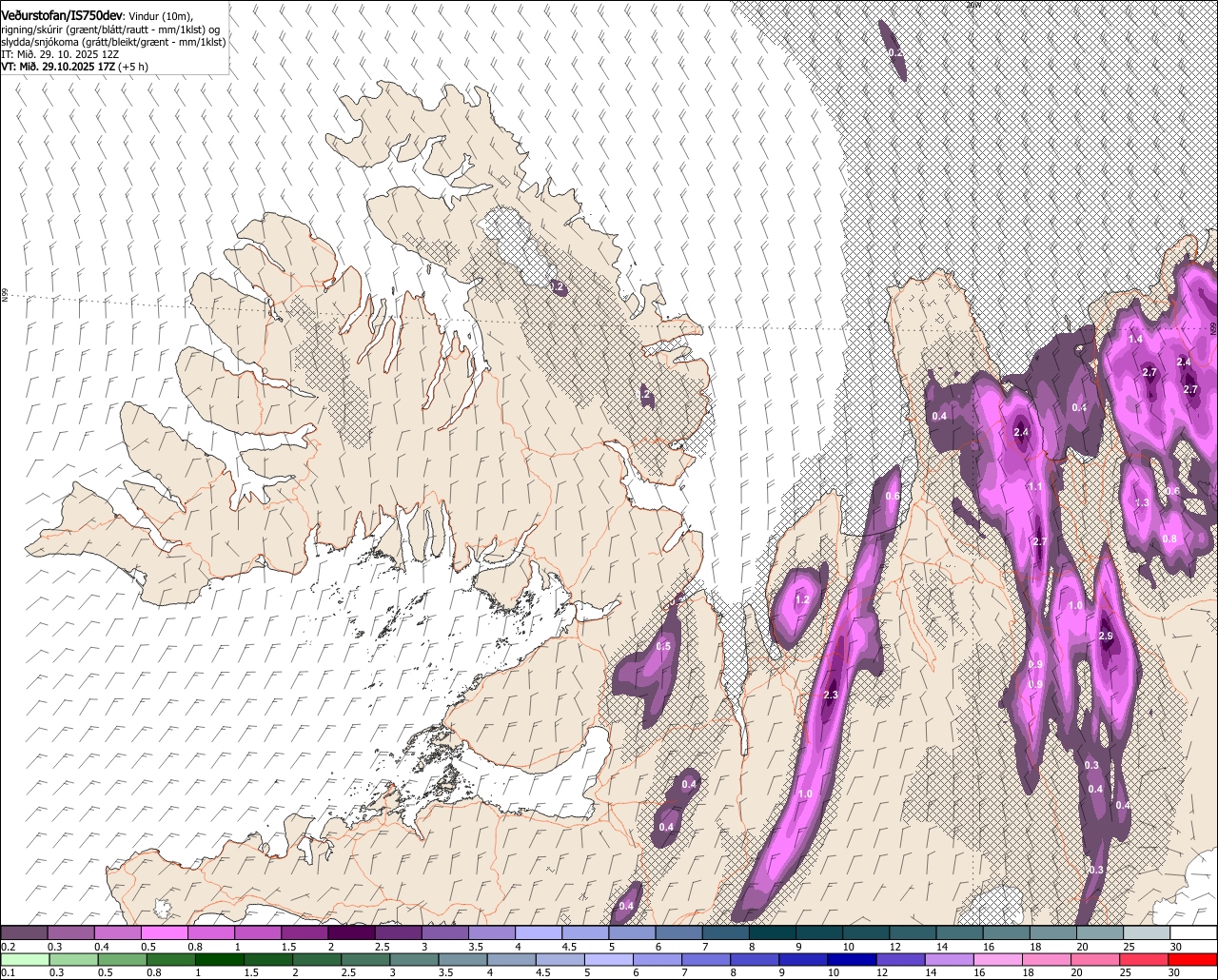Click the IT: Mið. 29. 10. 2025 12Z line
Viewport: 1218px width, 980px height.
coord(60,54)
